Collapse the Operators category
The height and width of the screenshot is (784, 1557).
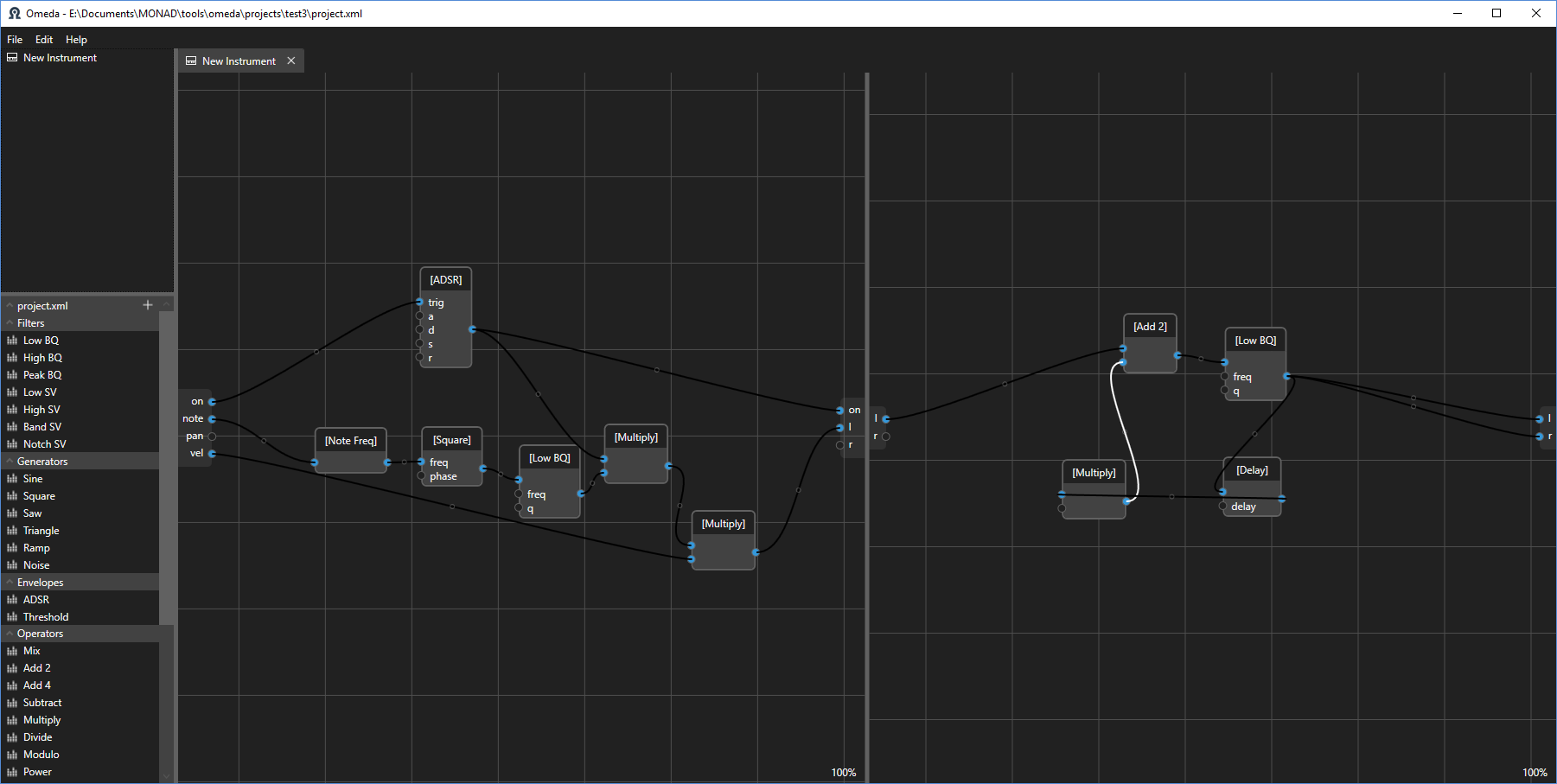[x=10, y=634]
